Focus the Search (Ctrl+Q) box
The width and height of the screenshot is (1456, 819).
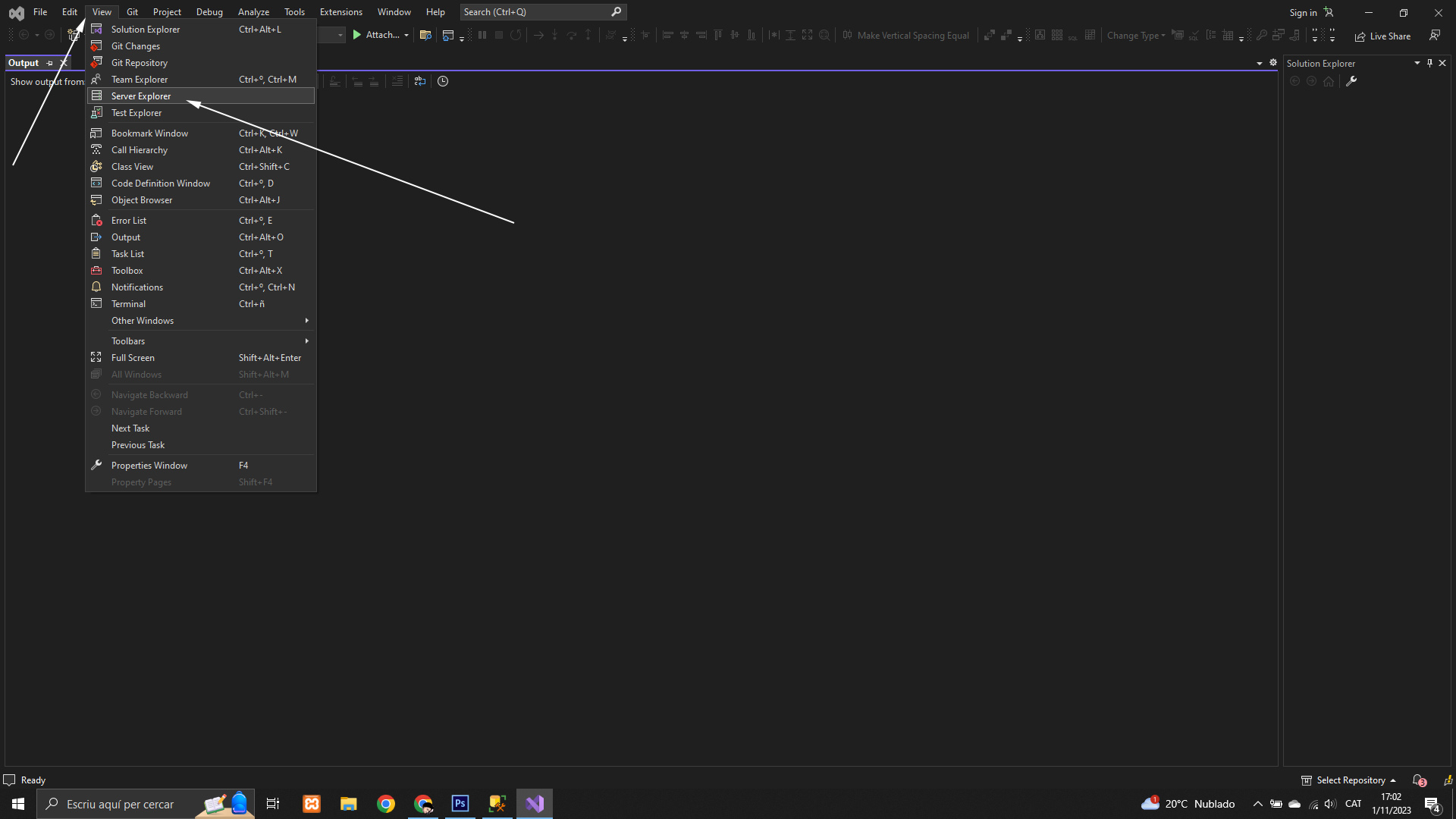coord(535,12)
